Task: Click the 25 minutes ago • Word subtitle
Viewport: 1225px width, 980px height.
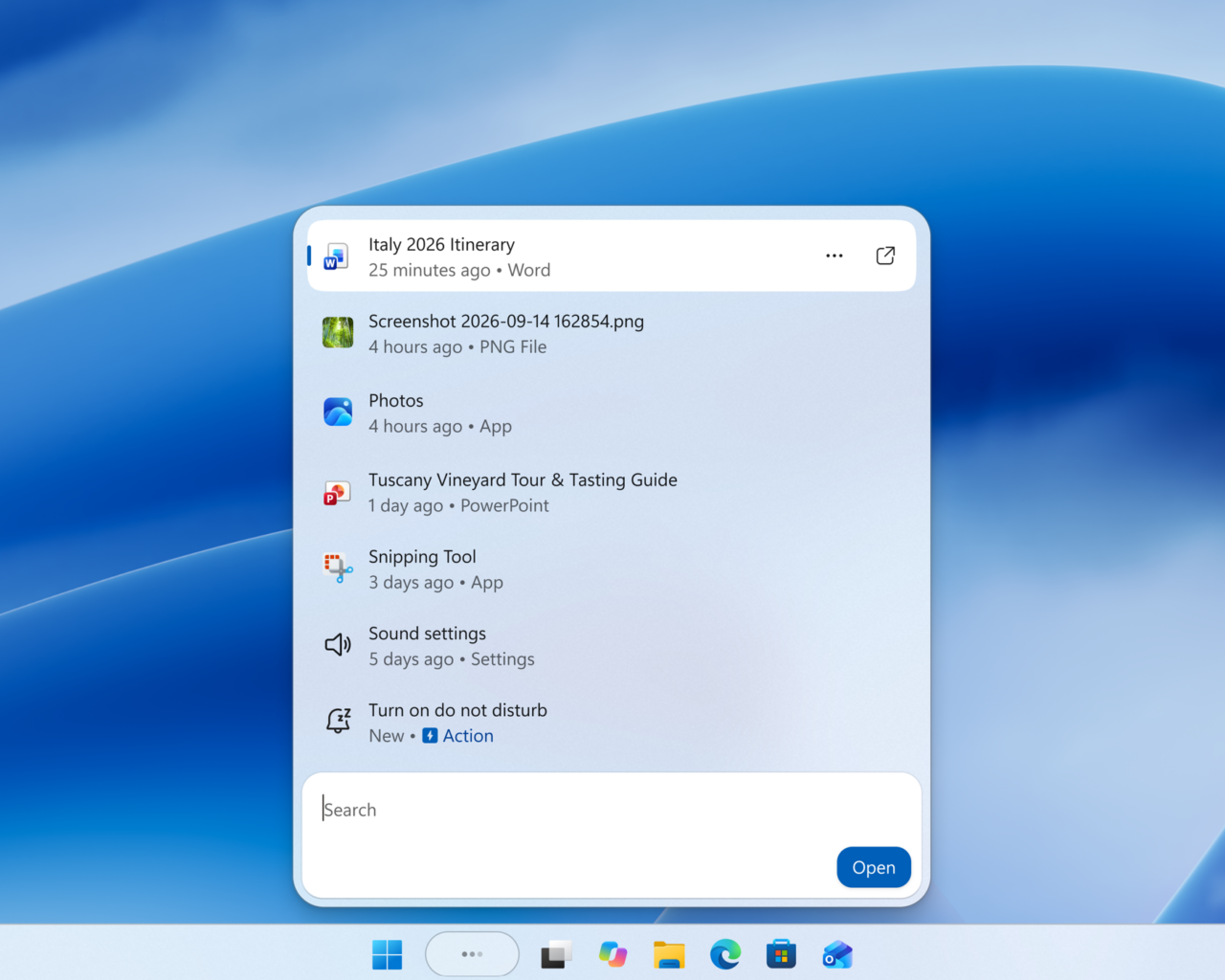Action: (459, 271)
